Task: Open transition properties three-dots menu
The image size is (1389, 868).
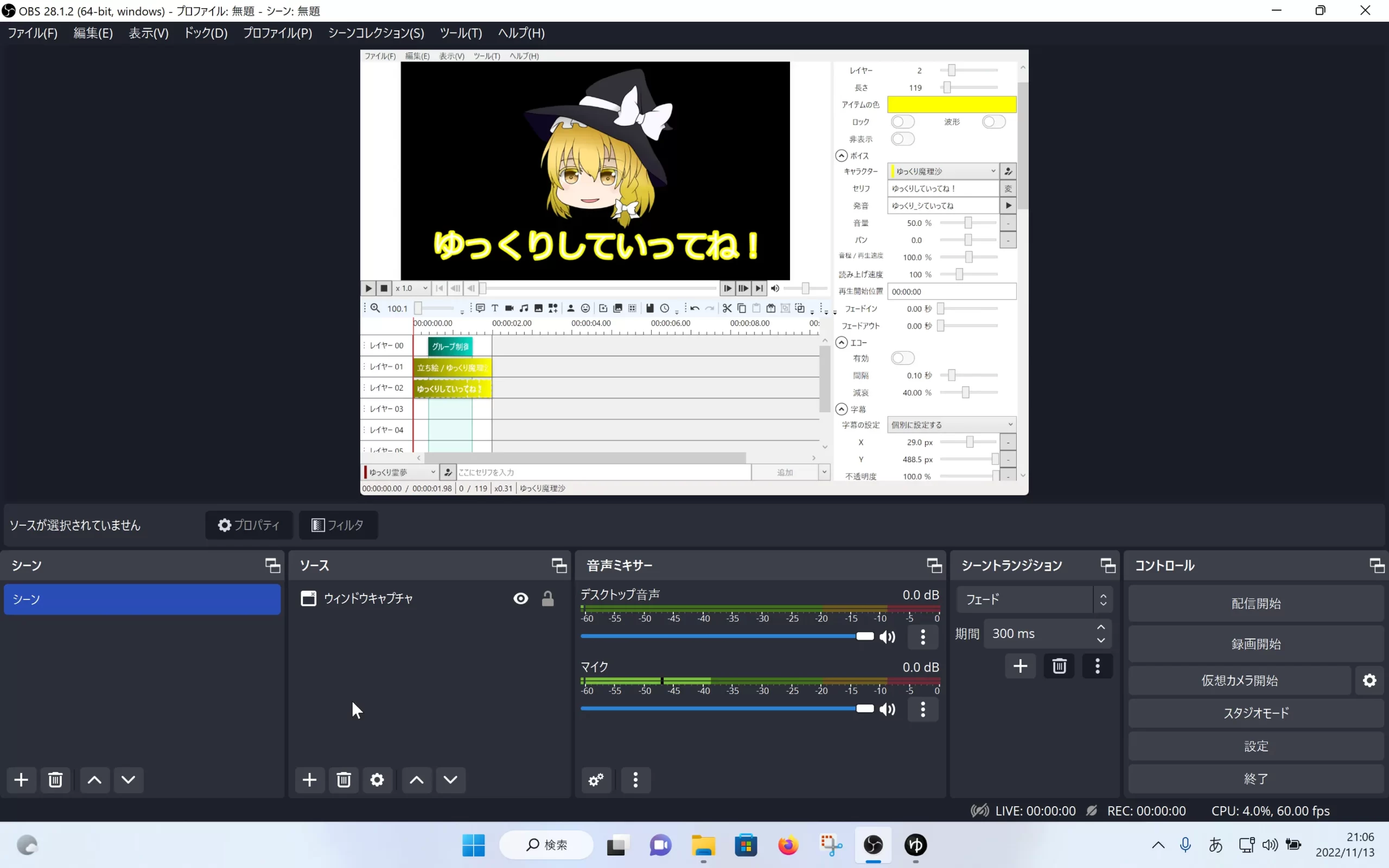Action: point(1098,666)
